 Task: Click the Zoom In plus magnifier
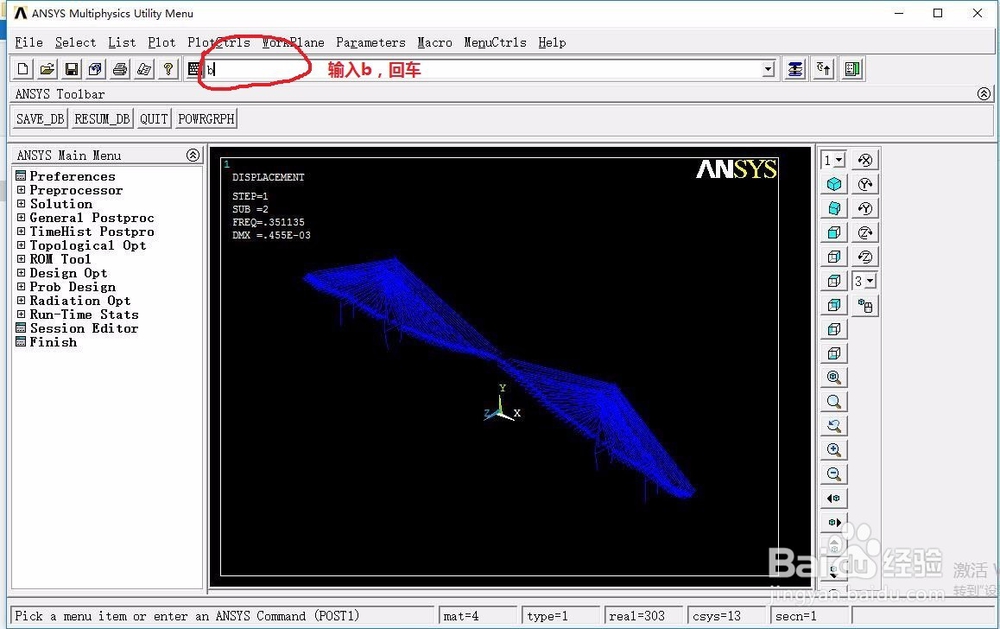(x=834, y=450)
